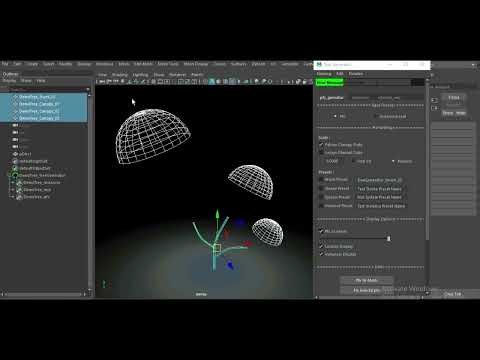Click the 1.0000 scale input field
Image resolution: width=480 pixels, height=360 pixels.
[332, 161]
